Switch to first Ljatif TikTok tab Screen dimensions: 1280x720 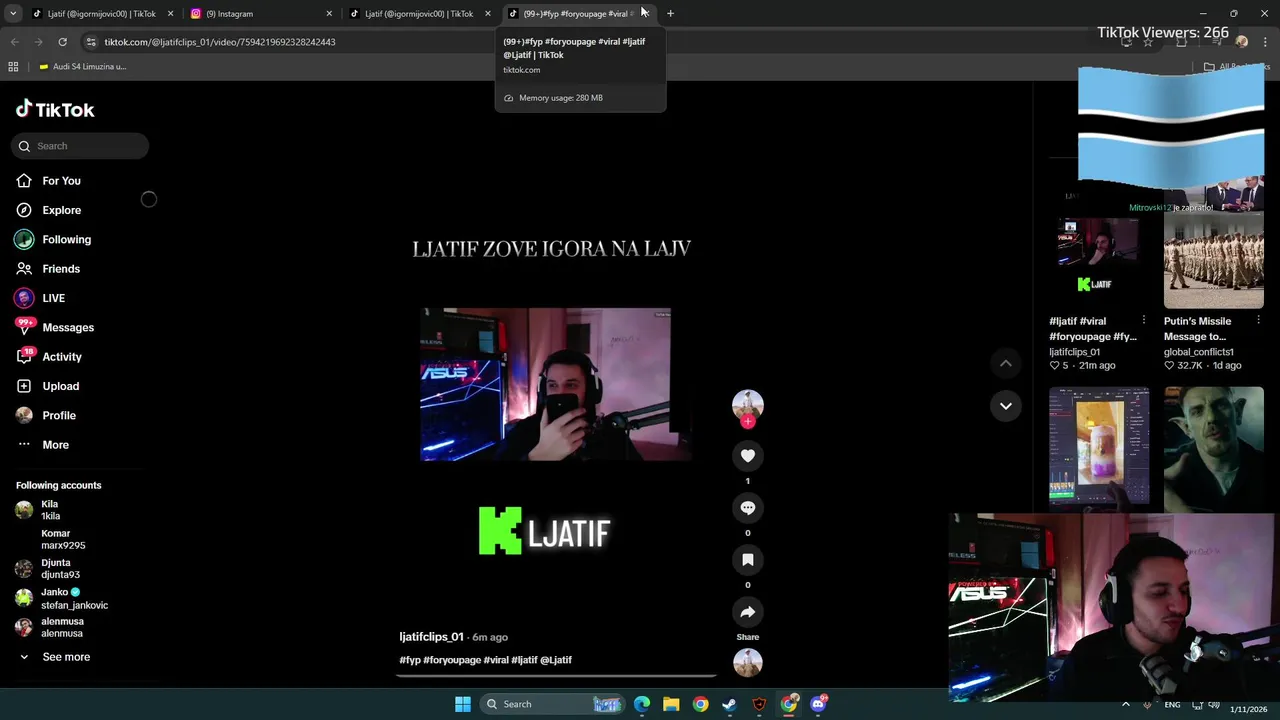100,14
